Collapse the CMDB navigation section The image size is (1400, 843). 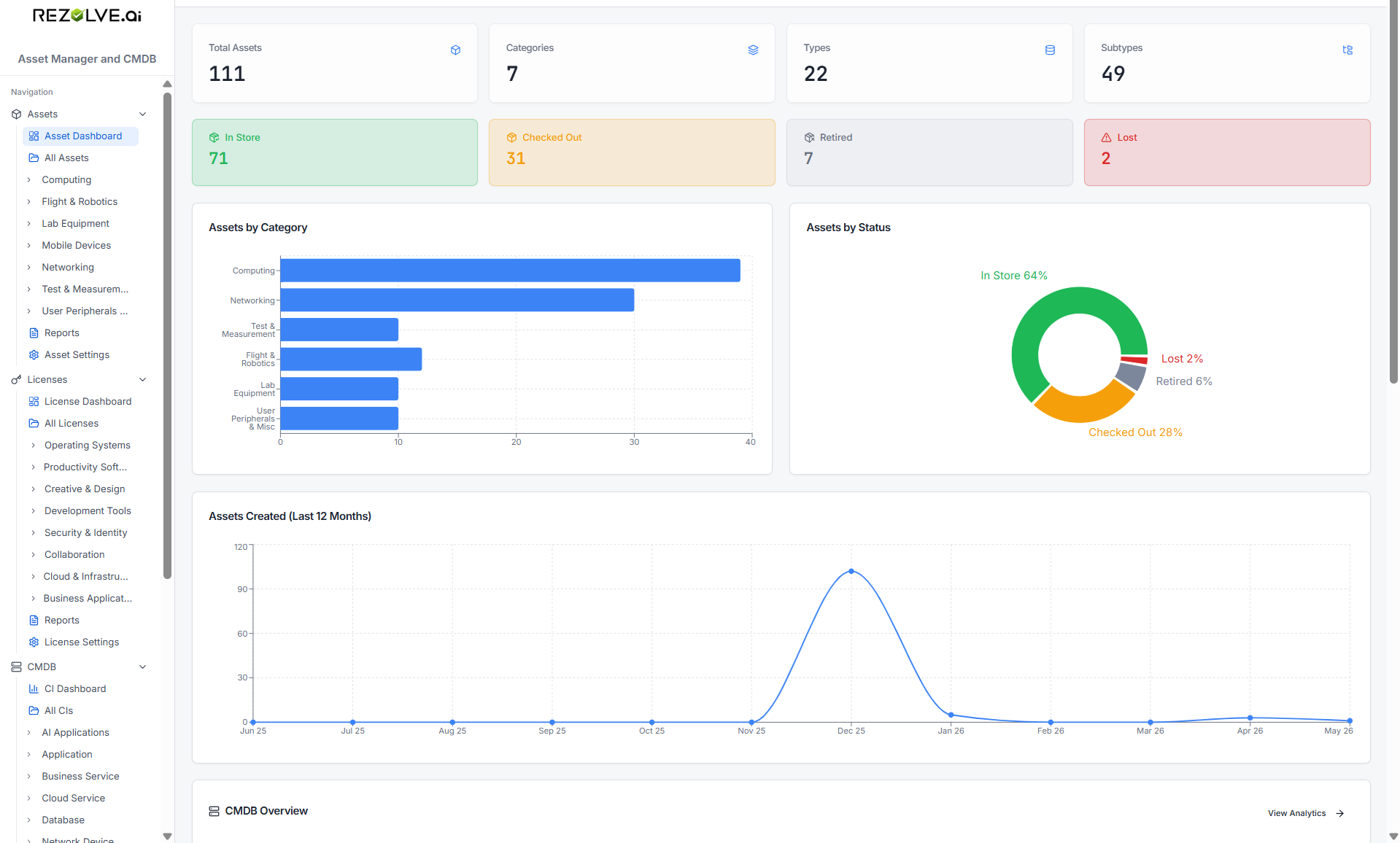click(143, 667)
